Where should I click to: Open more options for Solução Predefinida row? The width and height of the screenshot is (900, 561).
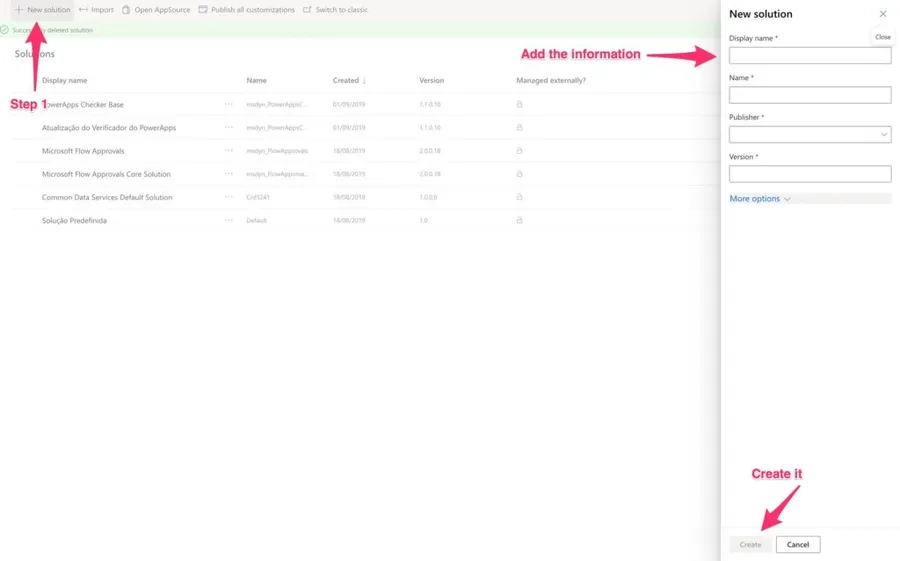[228, 220]
